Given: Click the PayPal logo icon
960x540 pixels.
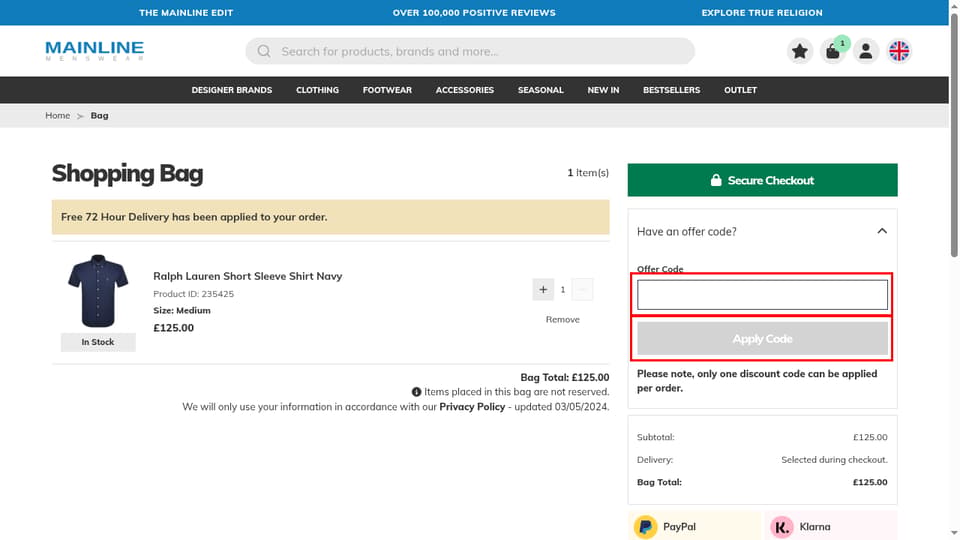Looking at the screenshot, I should point(645,527).
